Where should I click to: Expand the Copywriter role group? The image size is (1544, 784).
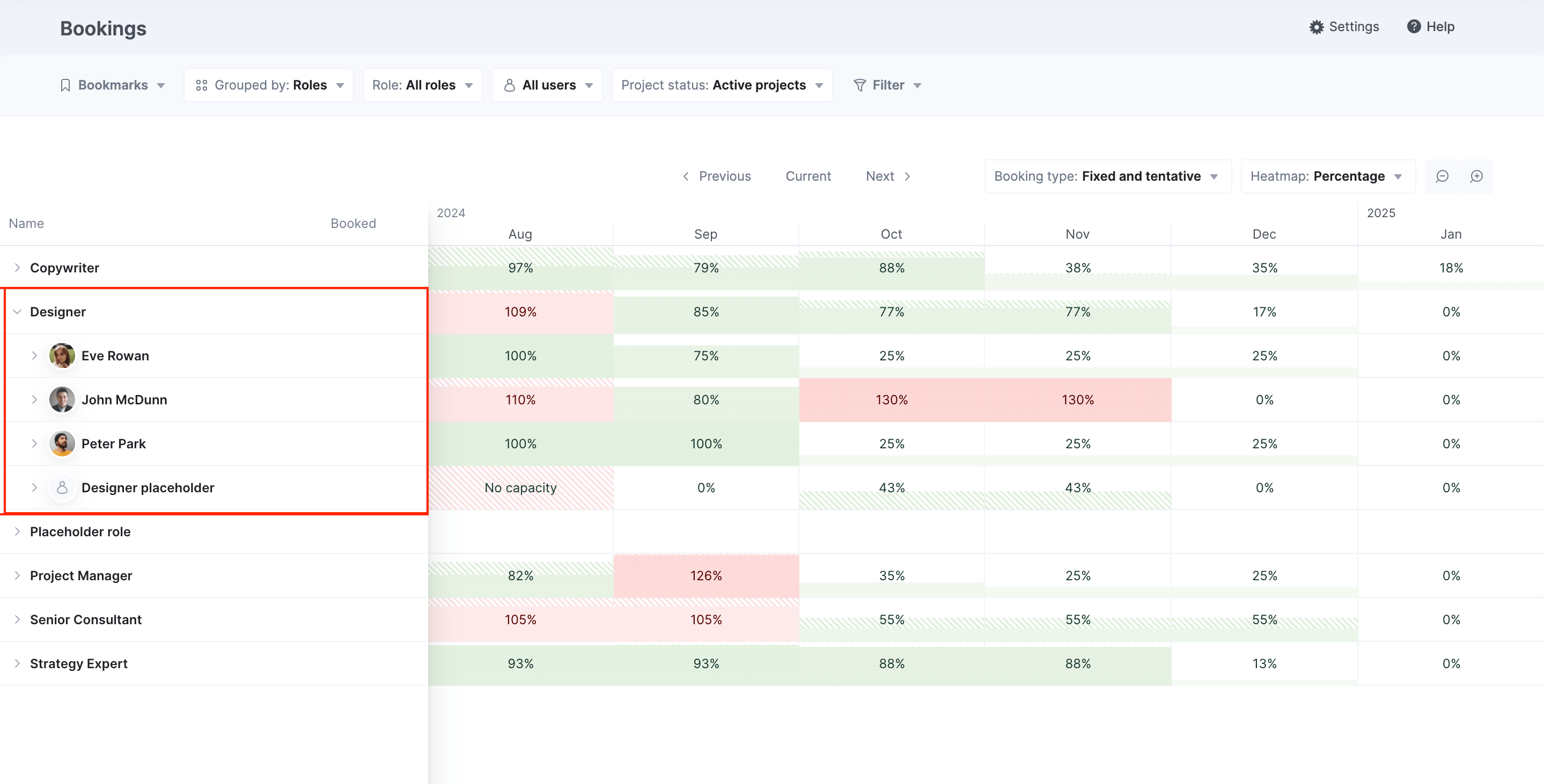pos(16,267)
